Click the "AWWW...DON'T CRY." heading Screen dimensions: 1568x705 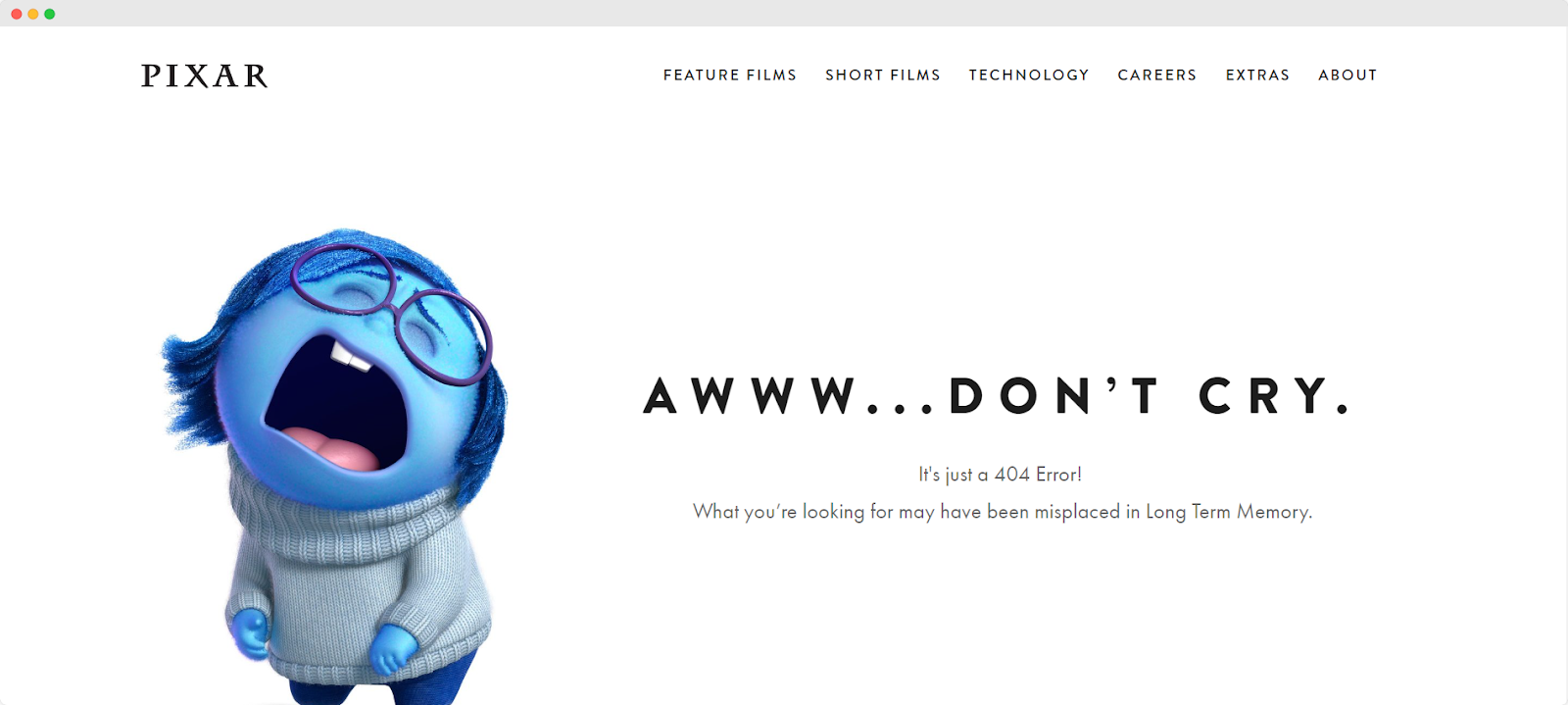point(999,396)
